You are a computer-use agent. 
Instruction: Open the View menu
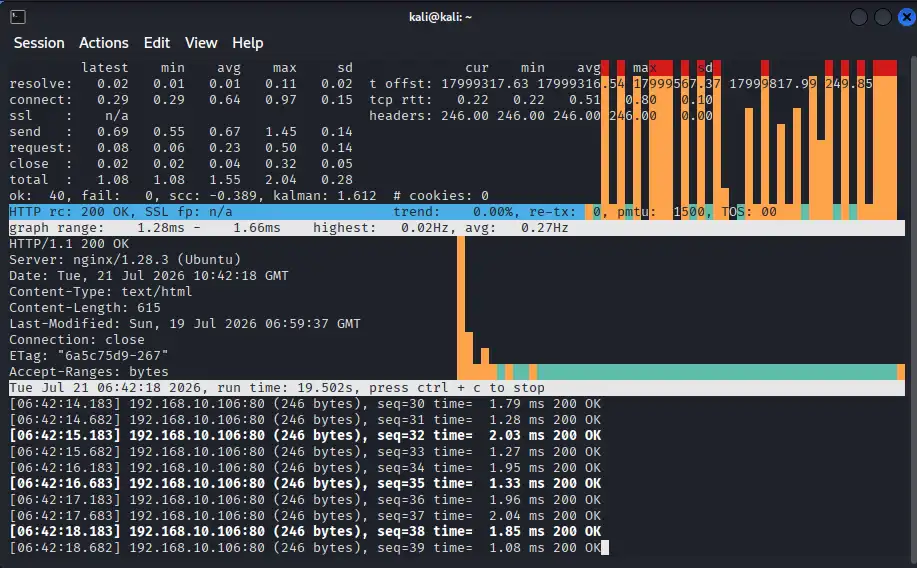tap(201, 43)
